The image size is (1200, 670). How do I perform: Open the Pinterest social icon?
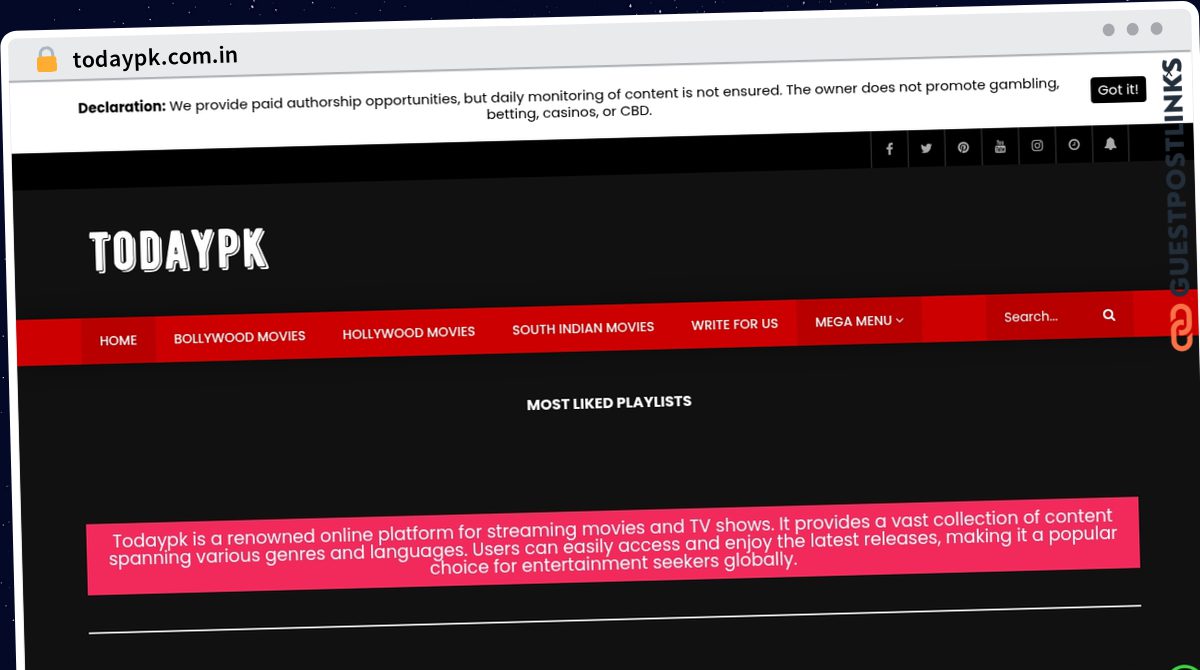[963, 148]
